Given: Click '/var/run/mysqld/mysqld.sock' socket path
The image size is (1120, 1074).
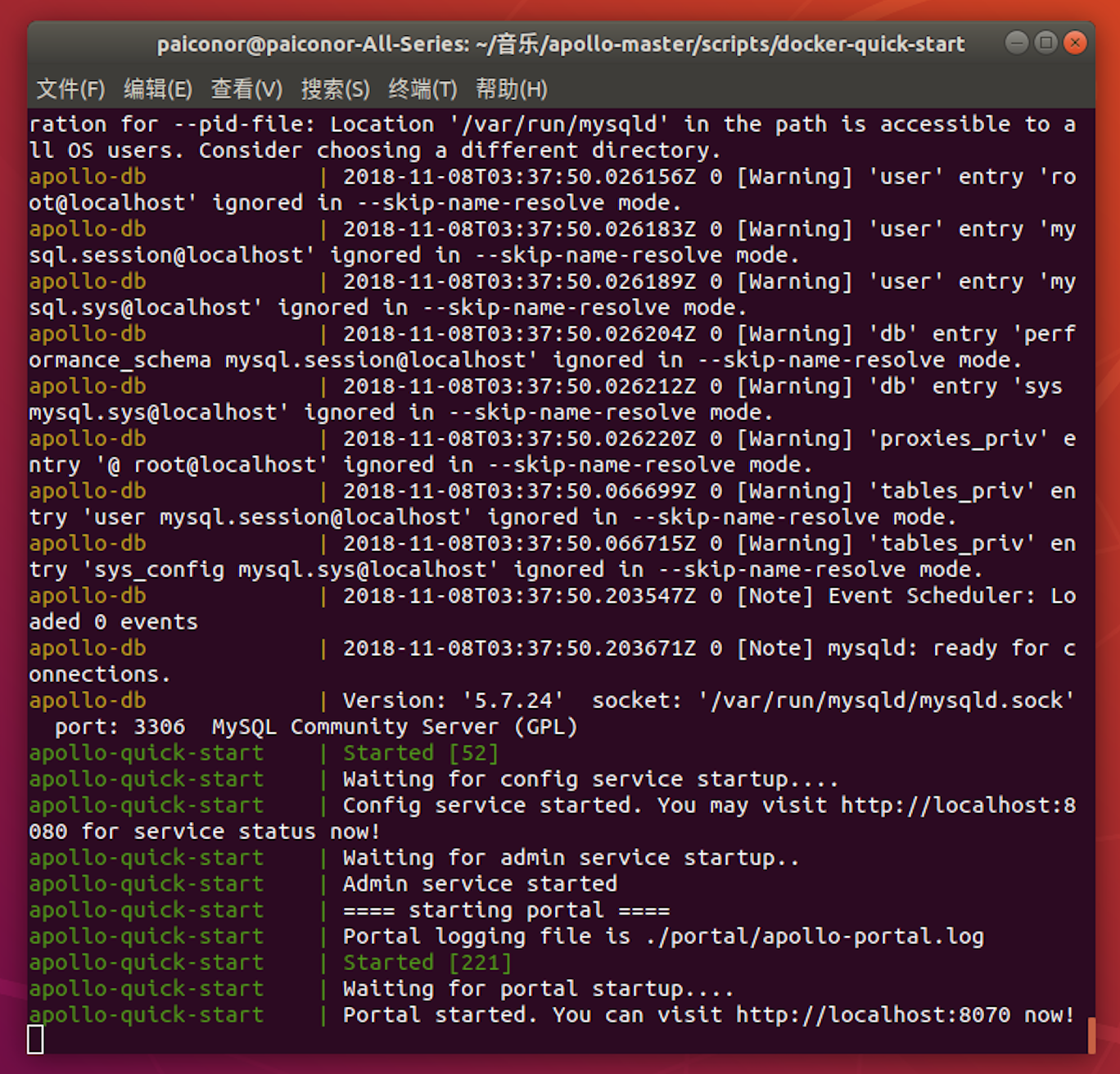Looking at the screenshot, I should (x=887, y=701).
